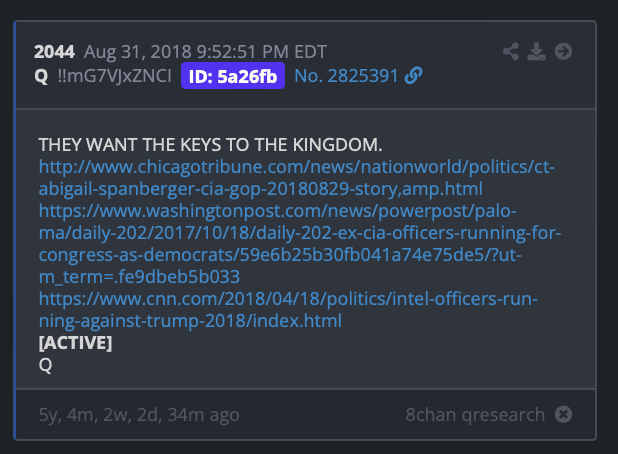Click the relative time '5y, 4m, 2w, 2d, 34m ago'
This screenshot has width=618, height=454.
click(139, 415)
